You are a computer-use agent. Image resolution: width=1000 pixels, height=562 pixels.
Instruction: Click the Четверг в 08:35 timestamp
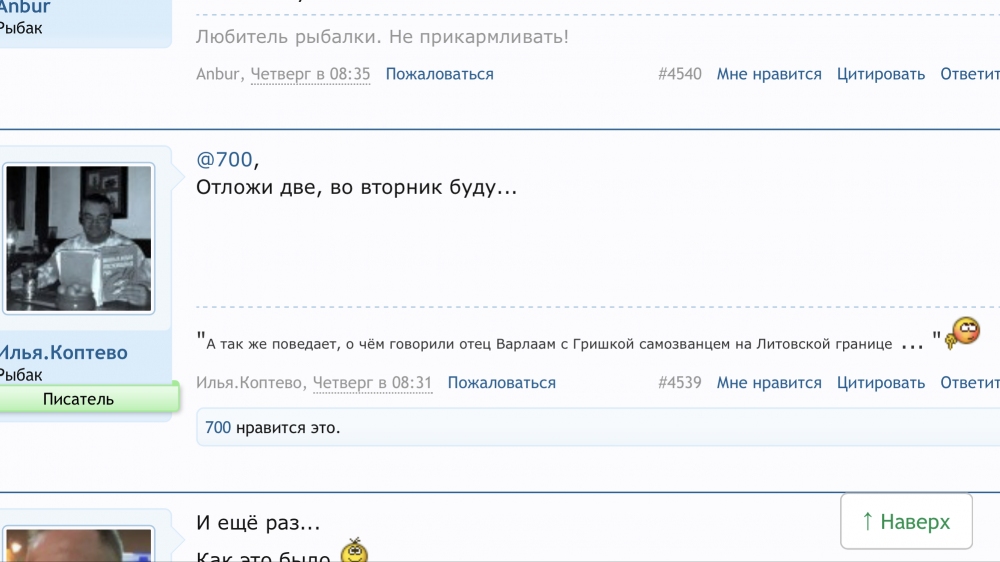(x=310, y=74)
